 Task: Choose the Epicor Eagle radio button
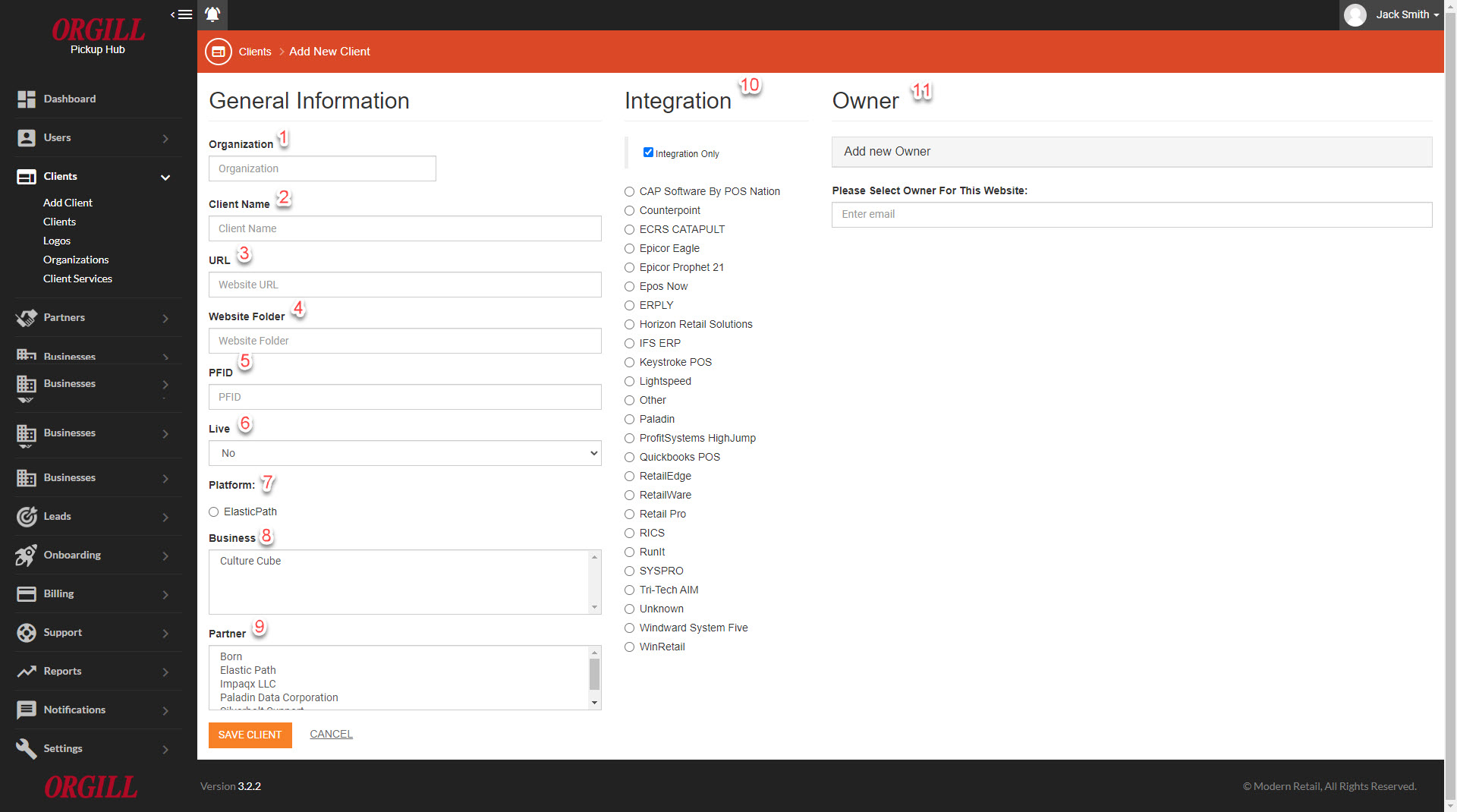click(629, 249)
